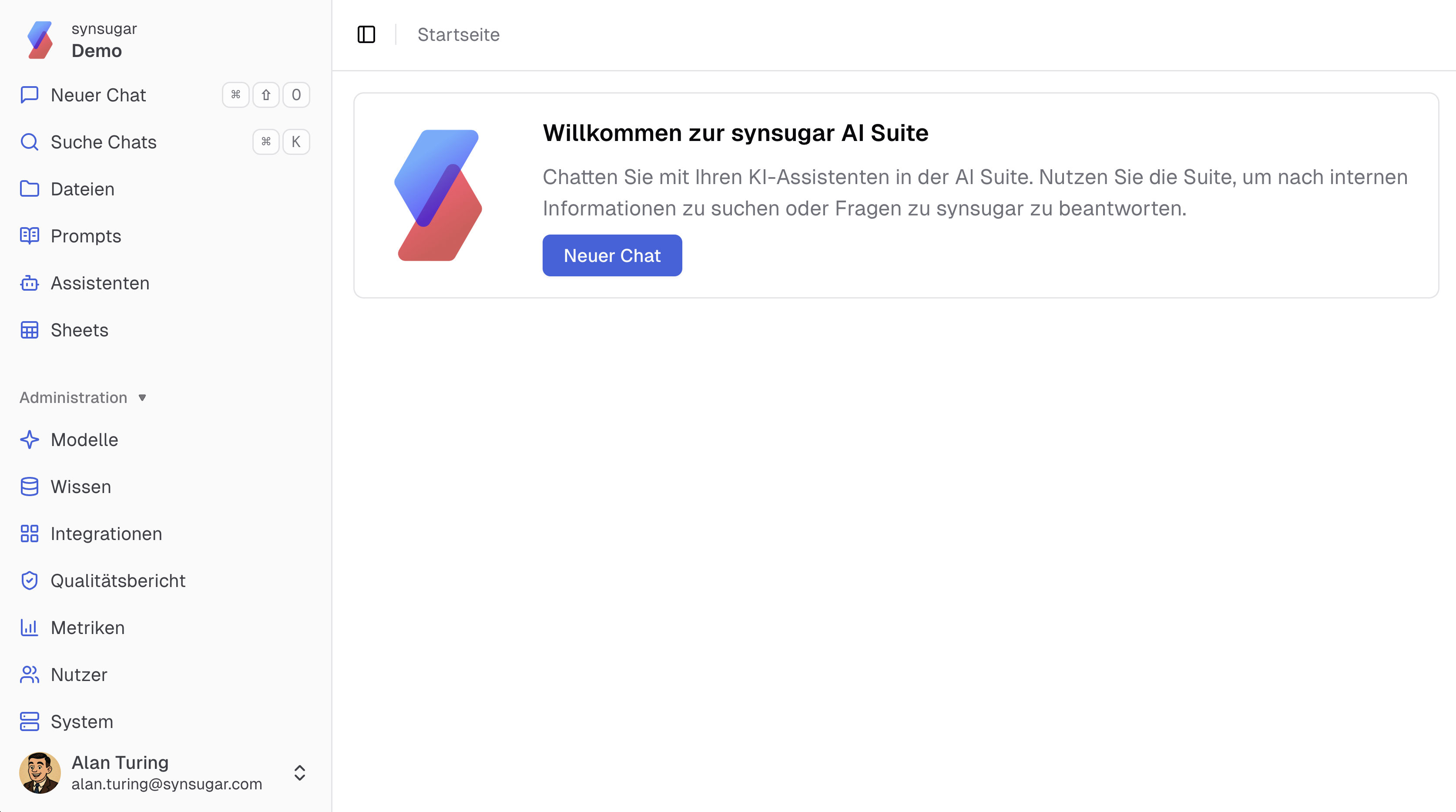Image resolution: width=1456 pixels, height=812 pixels.
Task: Open the Startseite breadcrumb
Action: coord(458,34)
